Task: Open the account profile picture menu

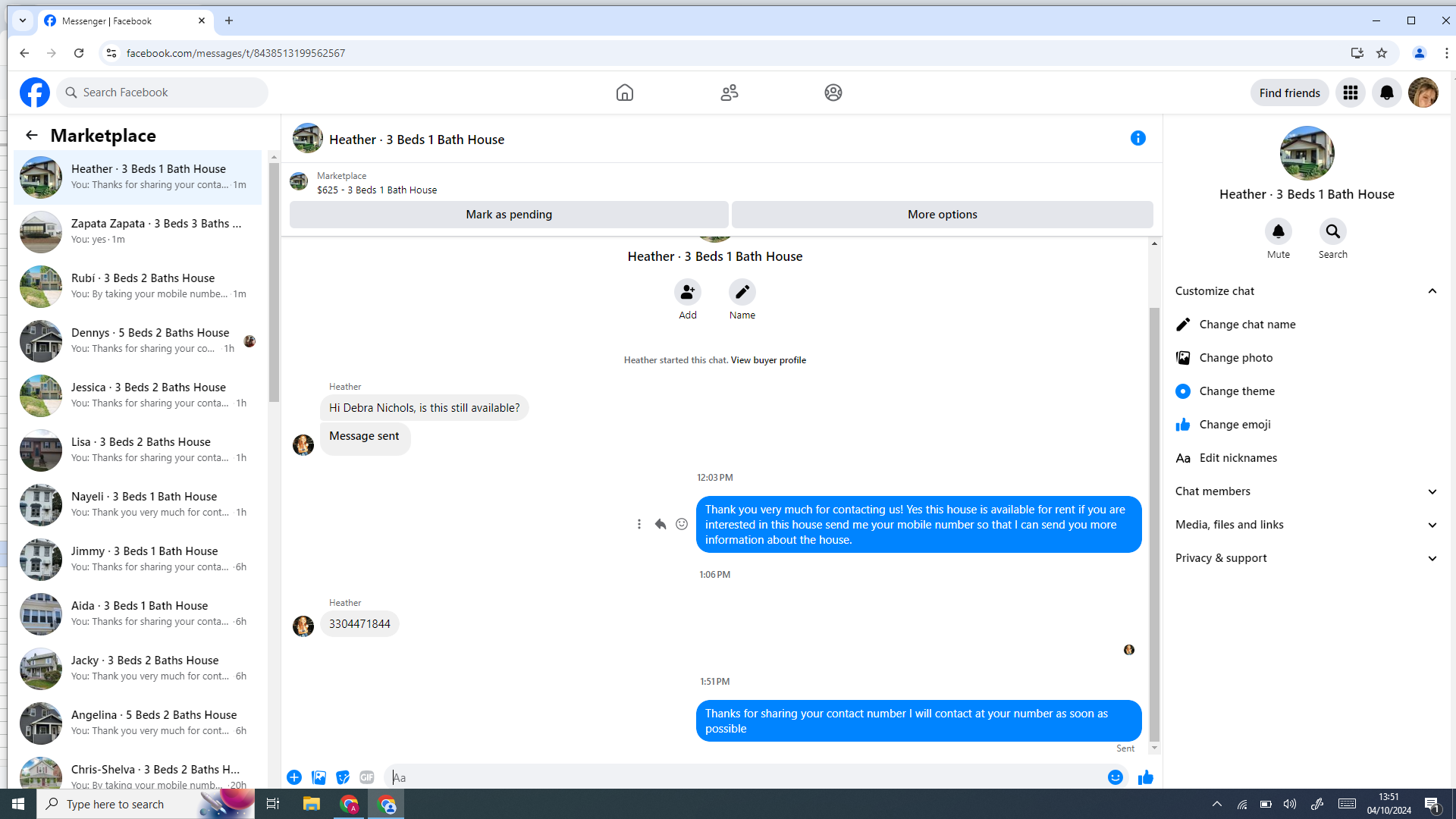Action: (x=1423, y=93)
